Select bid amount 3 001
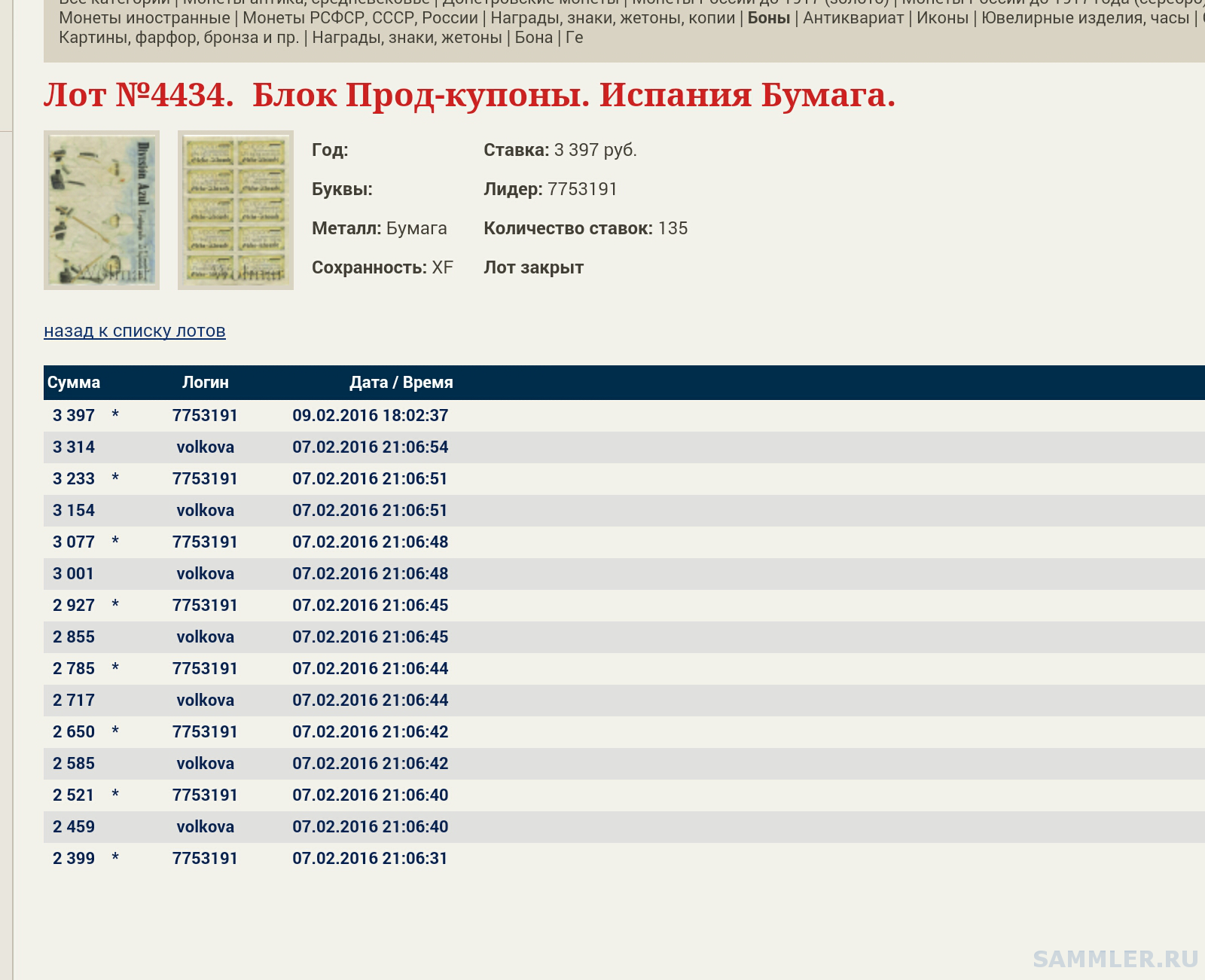This screenshot has height=980, width=1205. pos(74,573)
